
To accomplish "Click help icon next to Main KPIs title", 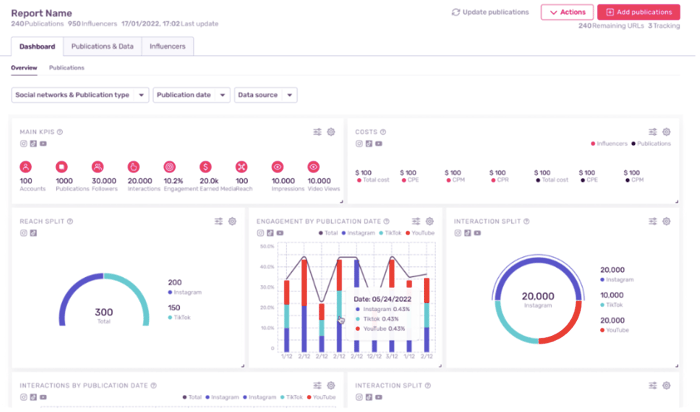I will [x=60, y=132].
